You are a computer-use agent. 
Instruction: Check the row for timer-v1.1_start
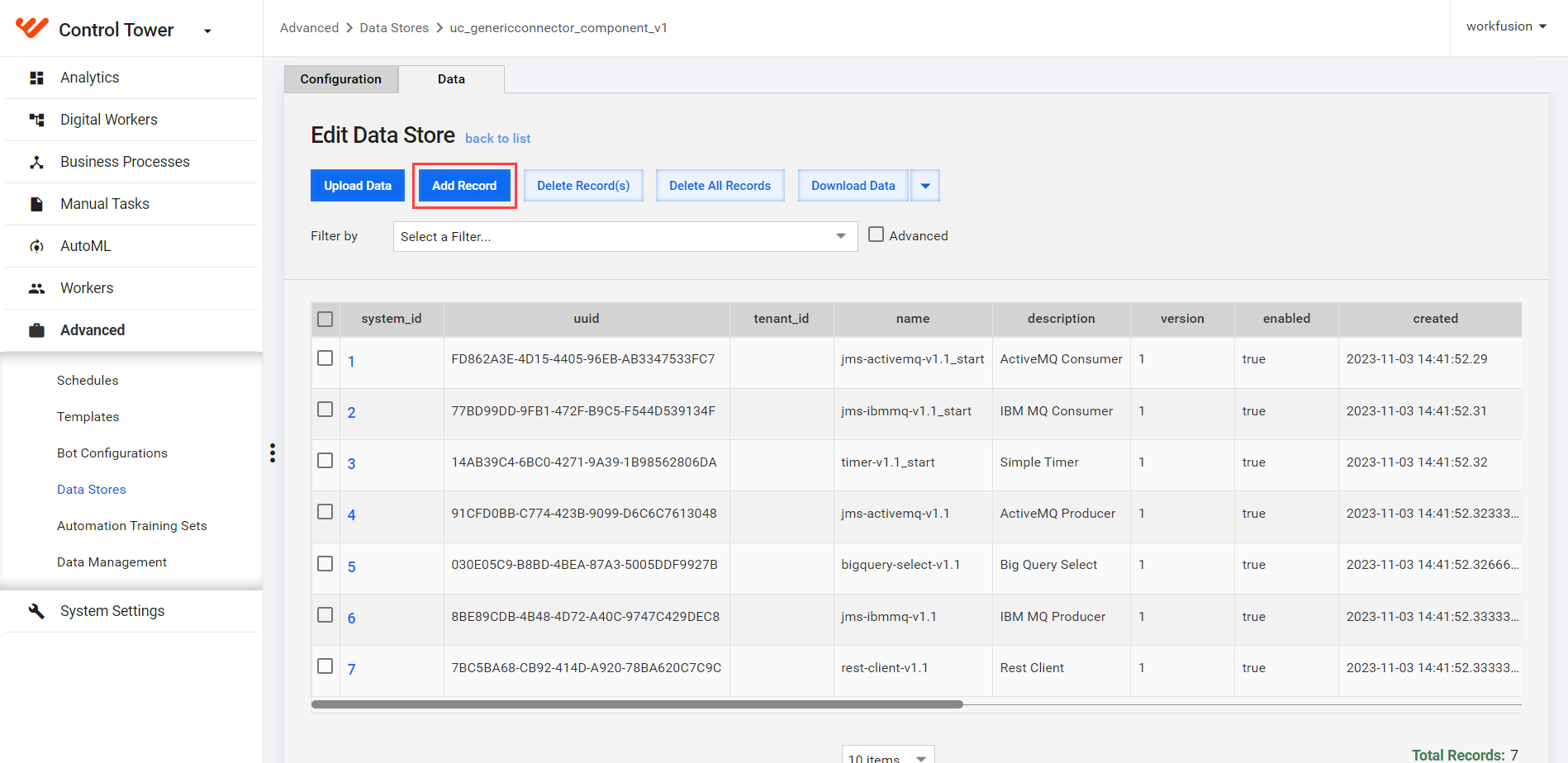click(x=325, y=461)
